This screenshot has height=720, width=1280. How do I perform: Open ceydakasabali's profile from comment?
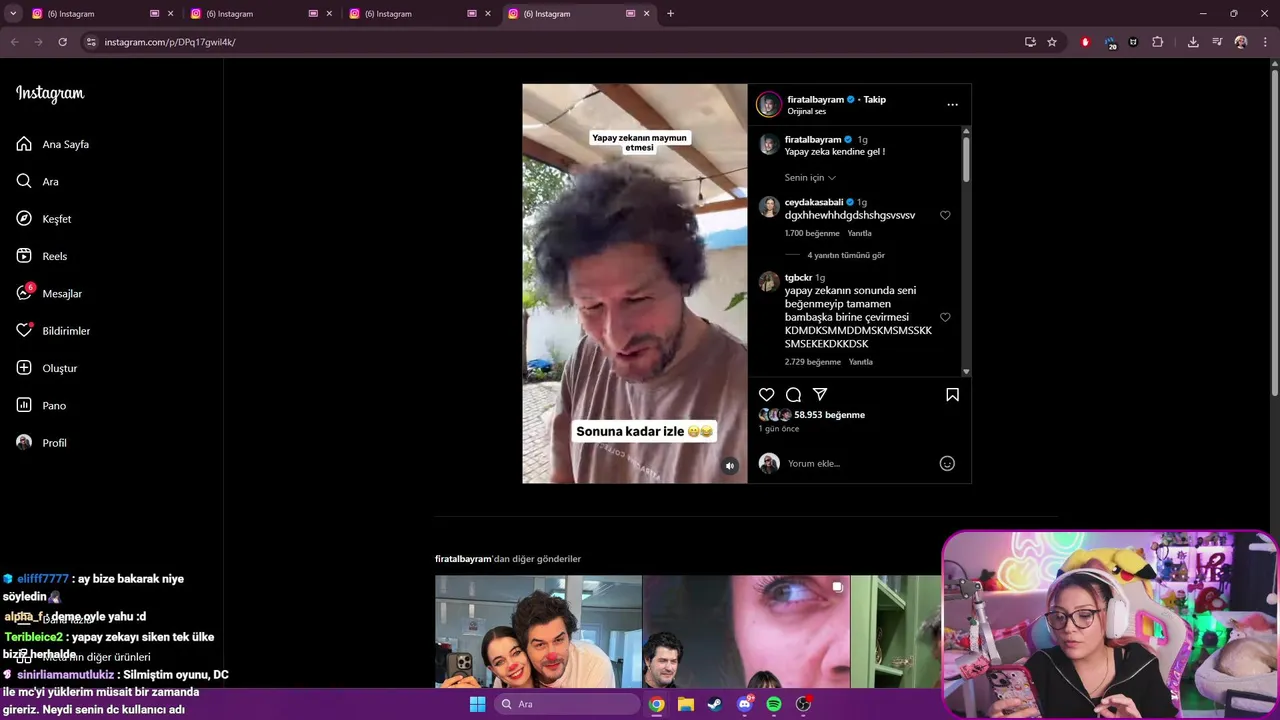[x=813, y=202]
